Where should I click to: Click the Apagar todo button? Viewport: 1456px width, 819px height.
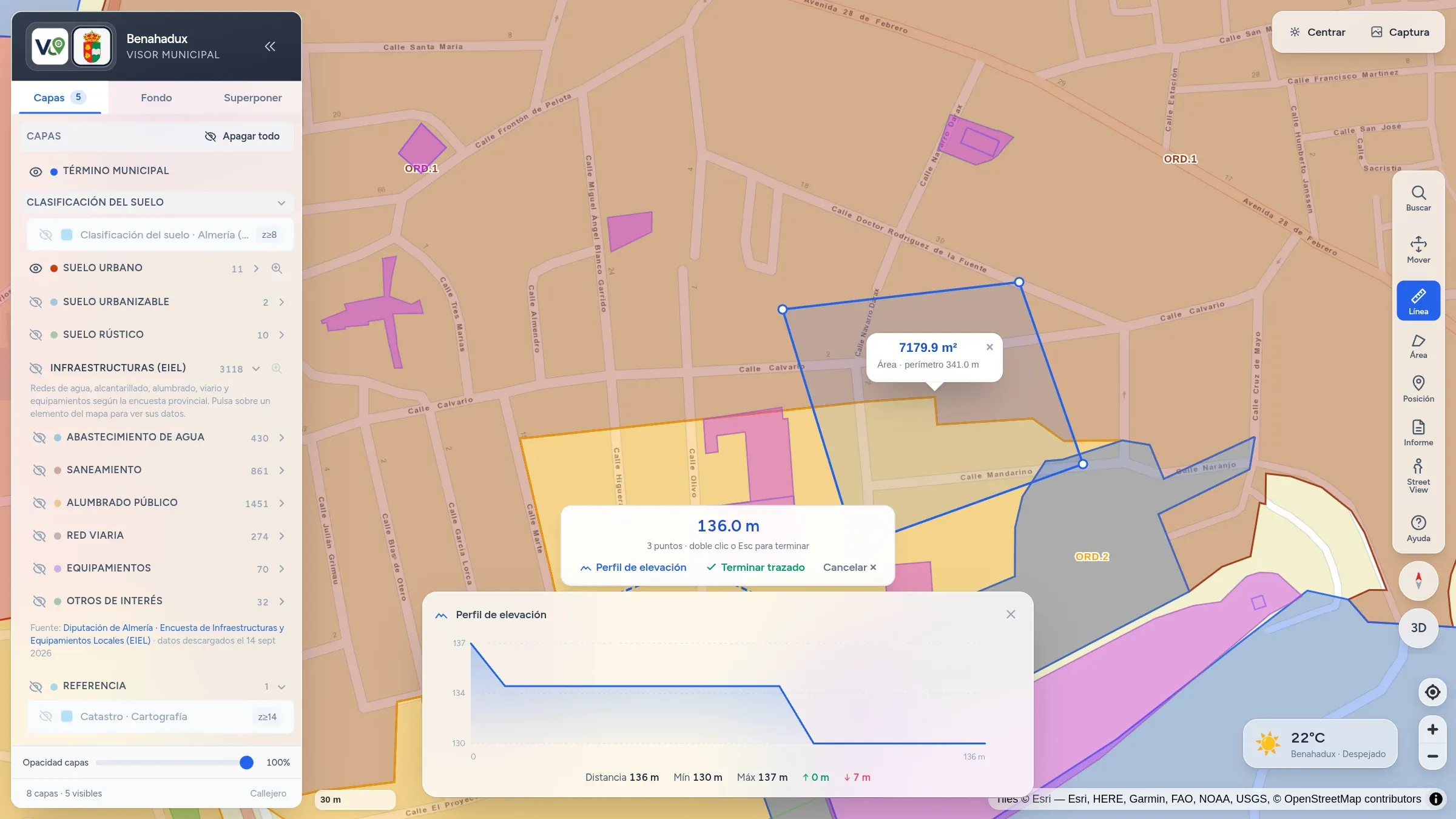[x=242, y=136]
